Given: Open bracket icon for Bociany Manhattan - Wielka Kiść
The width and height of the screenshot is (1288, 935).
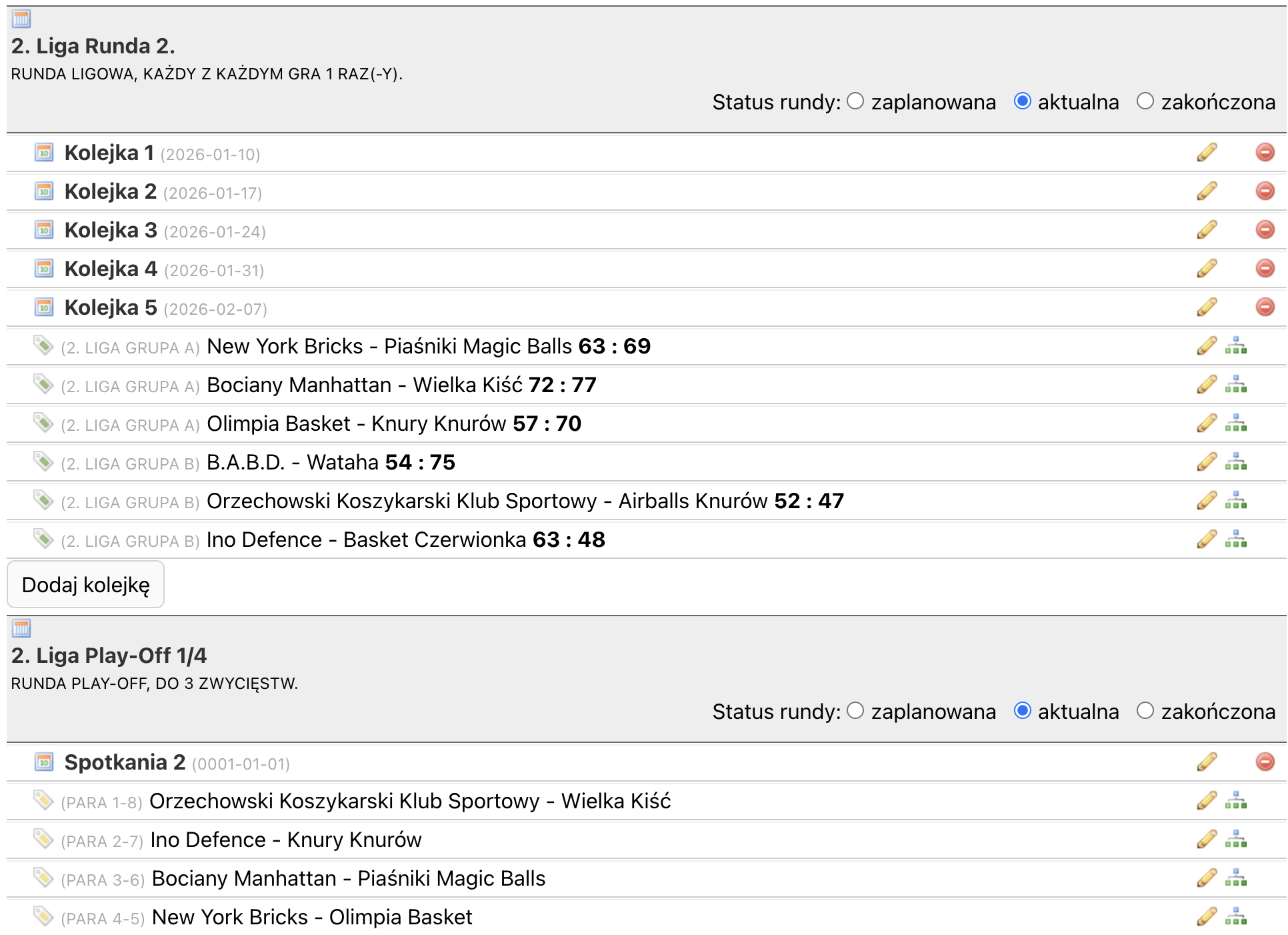Looking at the screenshot, I should [1235, 385].
